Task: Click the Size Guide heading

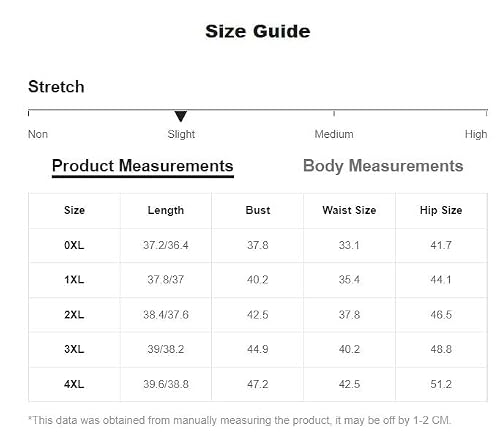Action: pos(258,32)
